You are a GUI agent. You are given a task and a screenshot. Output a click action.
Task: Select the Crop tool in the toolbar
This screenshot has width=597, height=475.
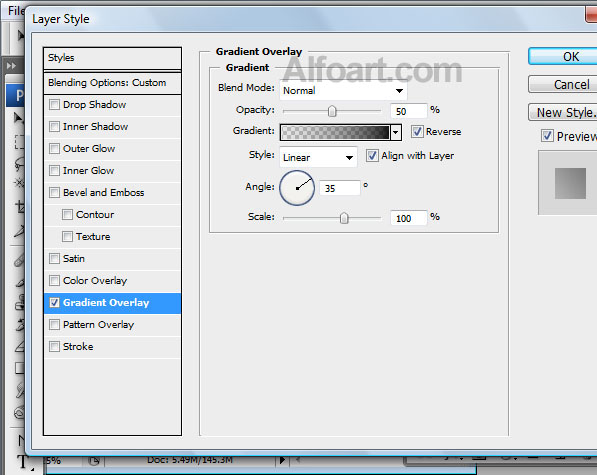point(19,207)
